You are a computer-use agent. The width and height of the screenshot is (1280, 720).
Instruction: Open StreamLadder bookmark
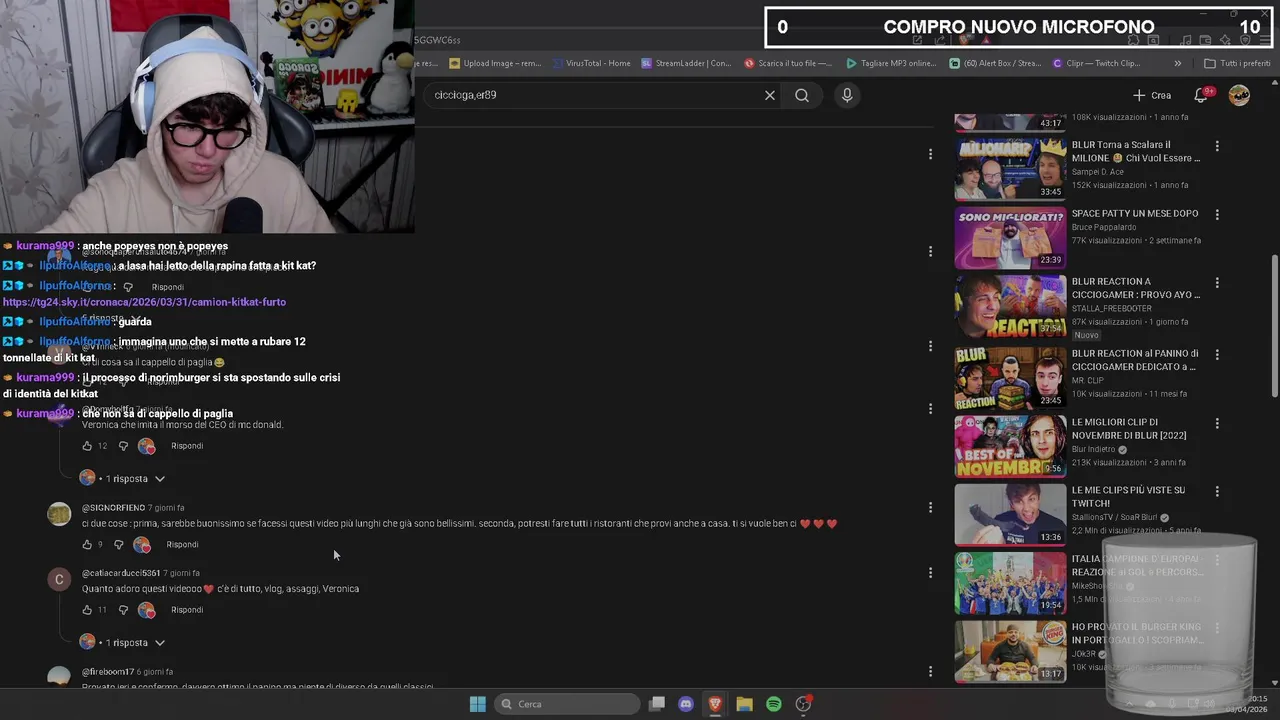coord(686,63)
